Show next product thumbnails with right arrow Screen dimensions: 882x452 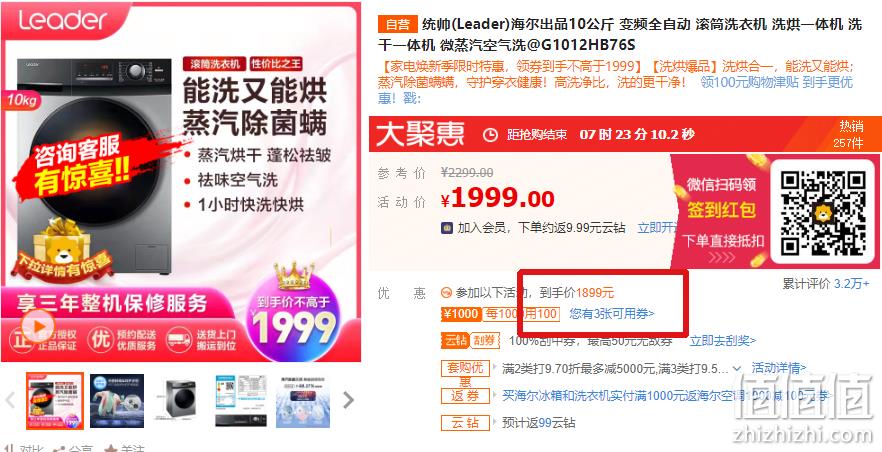(349, 400)
